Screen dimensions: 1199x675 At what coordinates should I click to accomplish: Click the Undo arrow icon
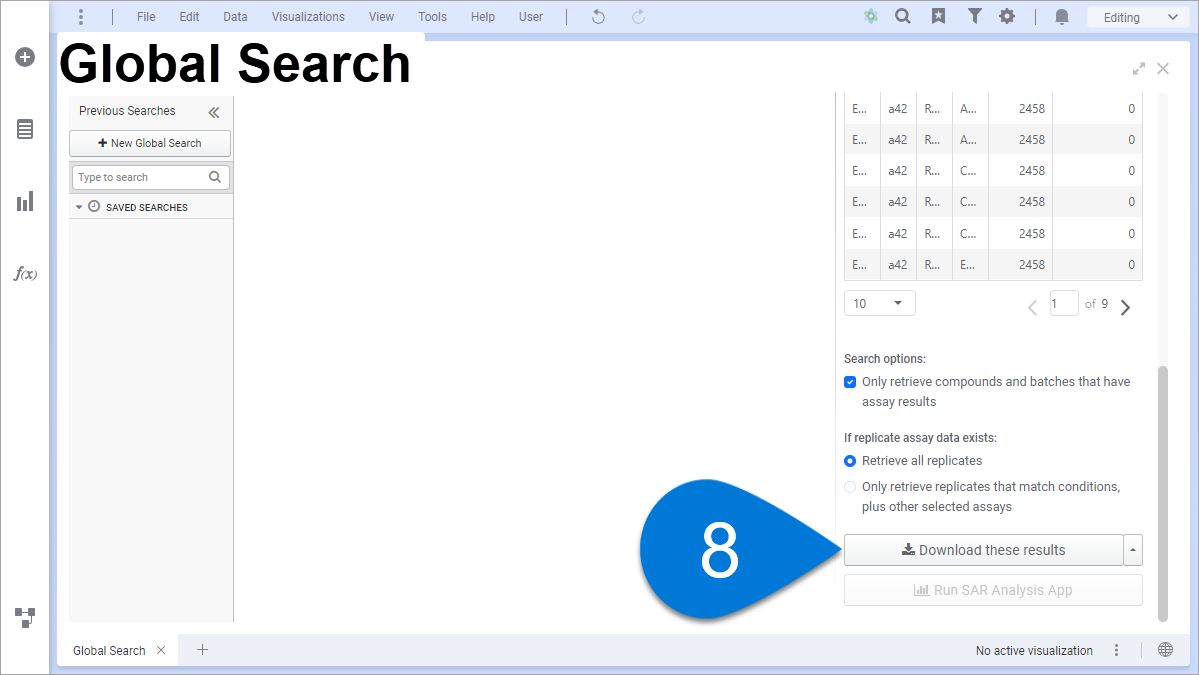click(598, 17)
